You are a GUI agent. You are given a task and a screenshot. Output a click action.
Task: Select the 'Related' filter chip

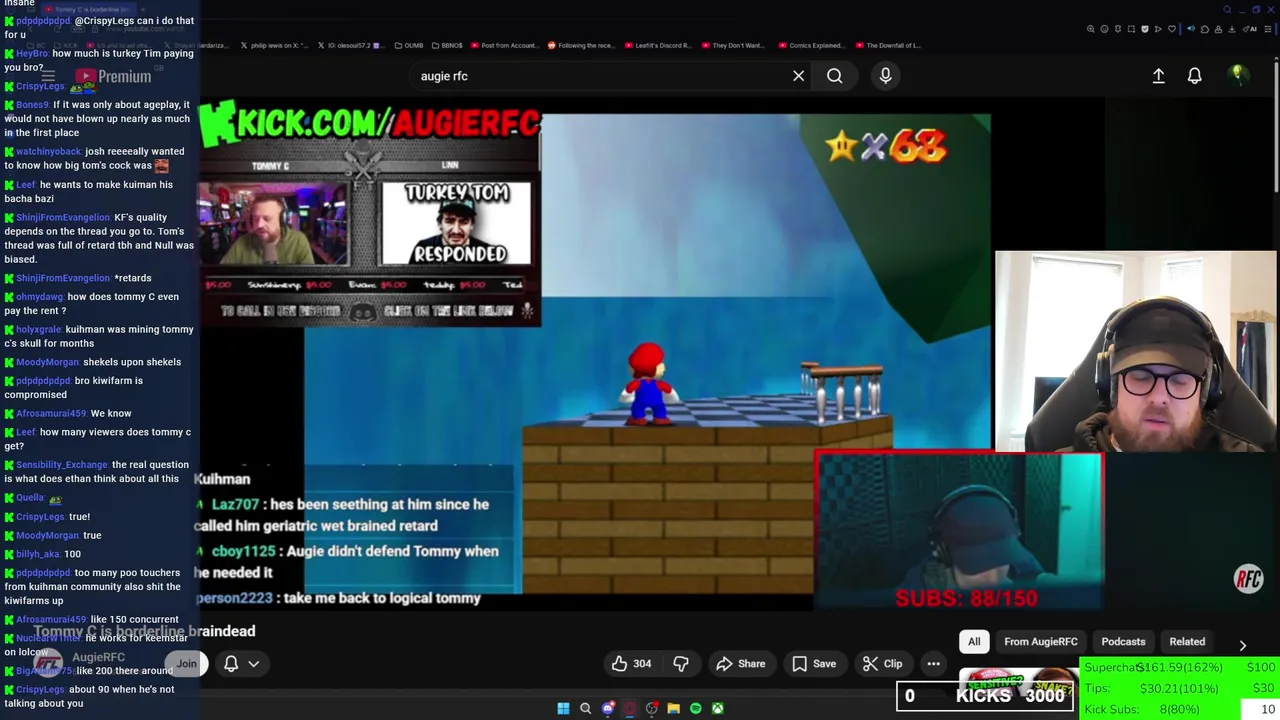(1187, 642)
